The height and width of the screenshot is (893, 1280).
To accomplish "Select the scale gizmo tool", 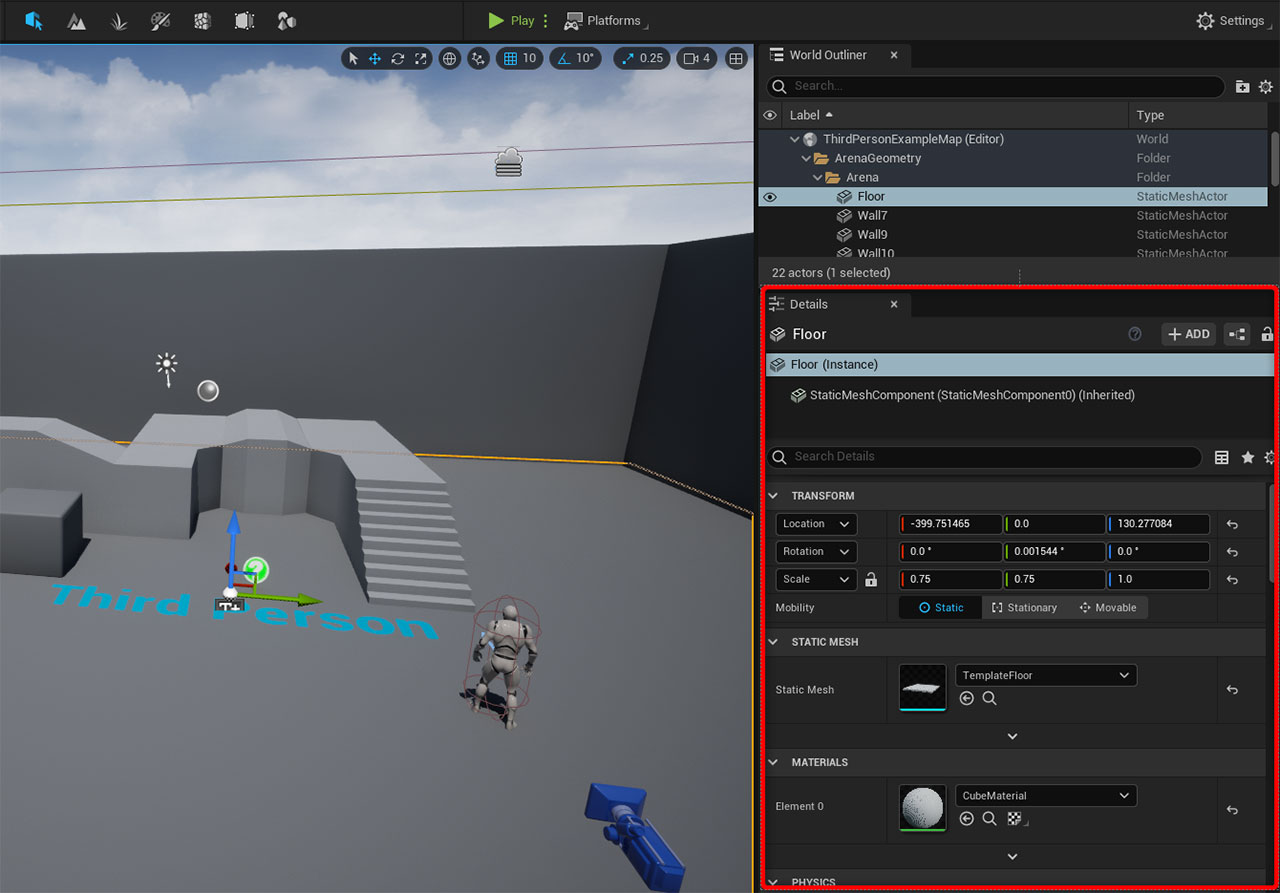I will 421,58.
